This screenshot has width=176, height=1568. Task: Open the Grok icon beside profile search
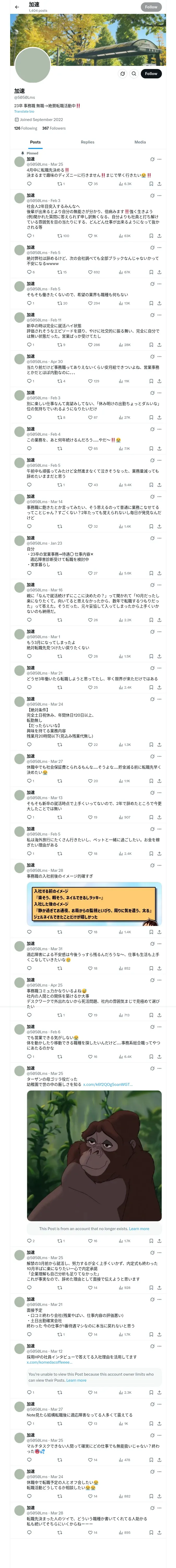point(122,74)
